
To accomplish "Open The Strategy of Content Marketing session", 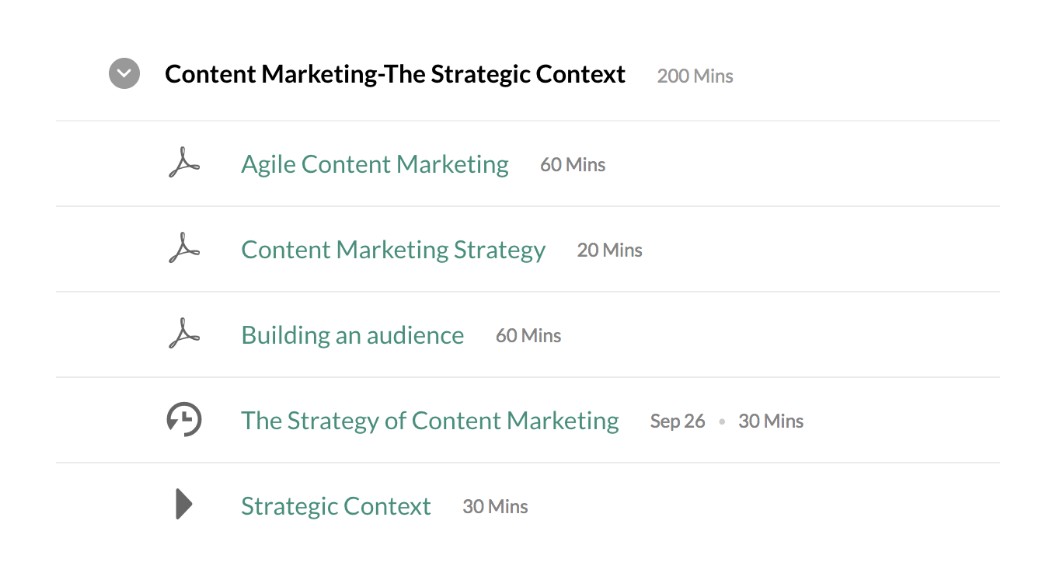I will tap(430, 420).
